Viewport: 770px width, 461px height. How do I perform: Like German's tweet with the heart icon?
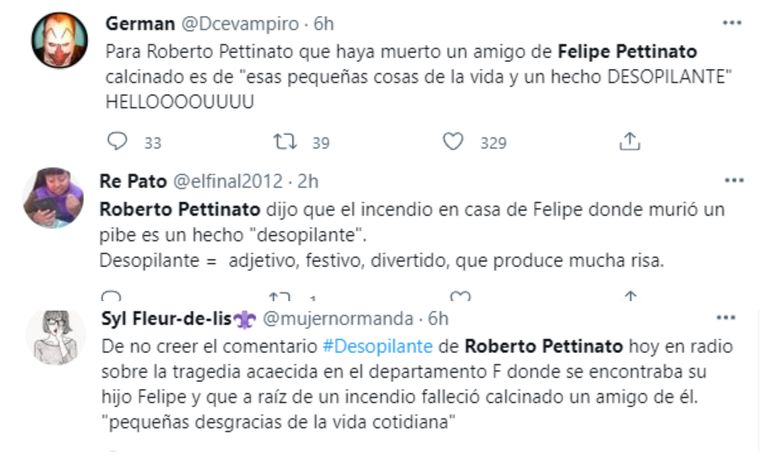pos(454,142)
